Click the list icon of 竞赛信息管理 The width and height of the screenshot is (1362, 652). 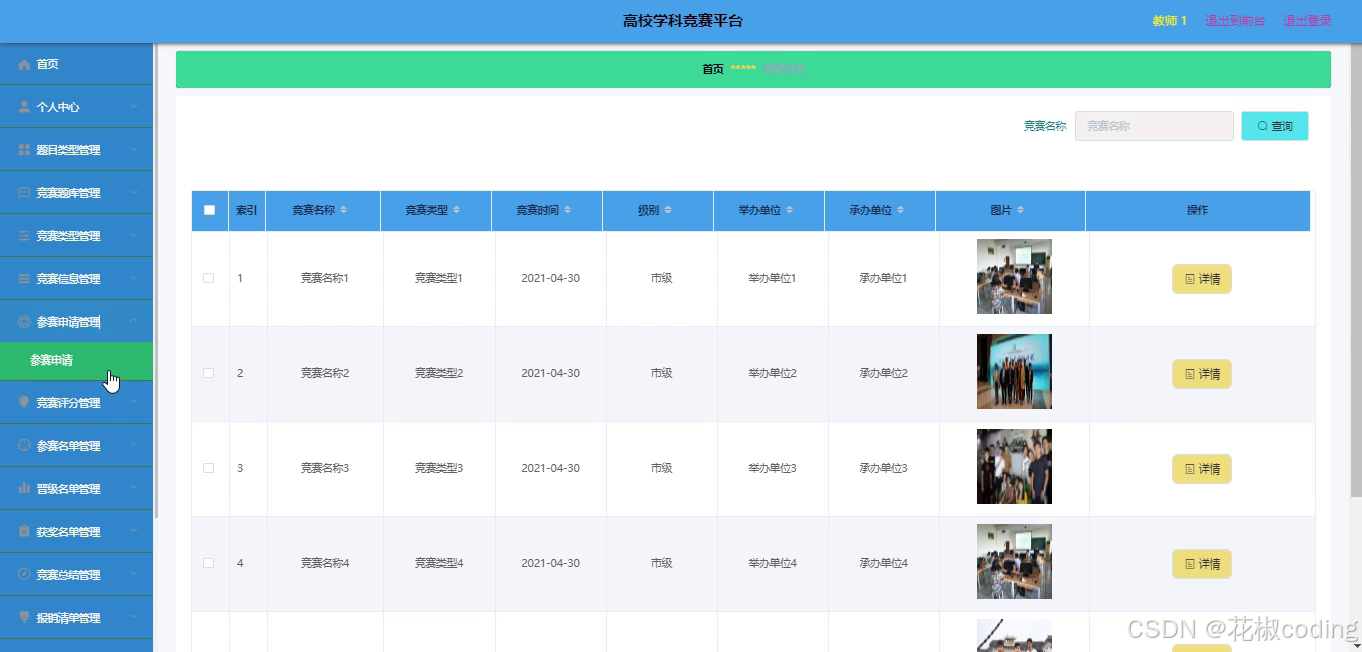click(24, 279)
